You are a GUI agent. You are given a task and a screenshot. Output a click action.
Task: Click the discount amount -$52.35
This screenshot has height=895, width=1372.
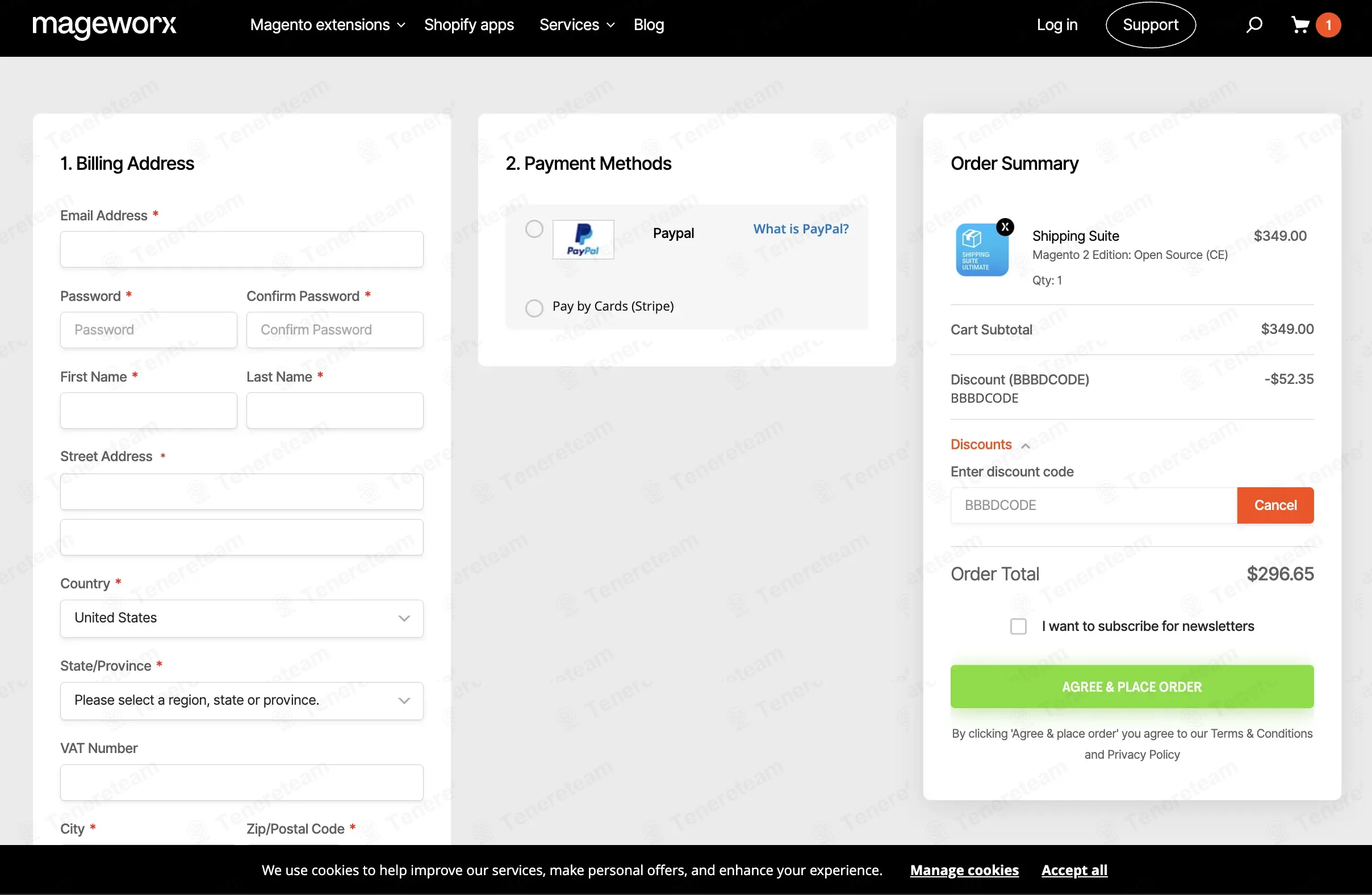click(x=1289, y=379)
